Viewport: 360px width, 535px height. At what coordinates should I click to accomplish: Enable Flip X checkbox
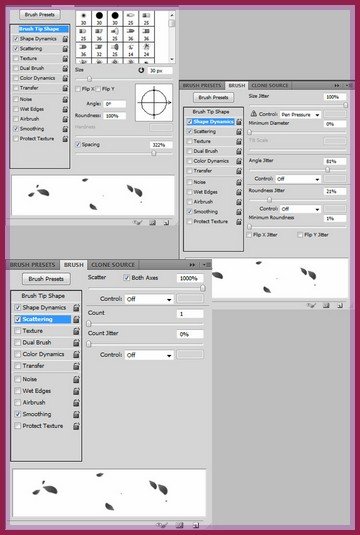(x=78, y=89)
